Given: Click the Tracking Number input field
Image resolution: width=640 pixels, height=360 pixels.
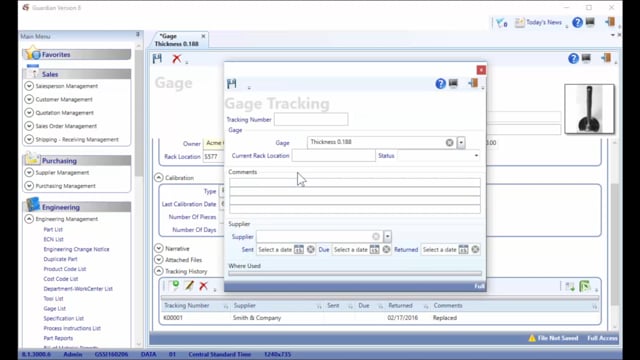Looking at the screenshot, I should pos(311,120).
